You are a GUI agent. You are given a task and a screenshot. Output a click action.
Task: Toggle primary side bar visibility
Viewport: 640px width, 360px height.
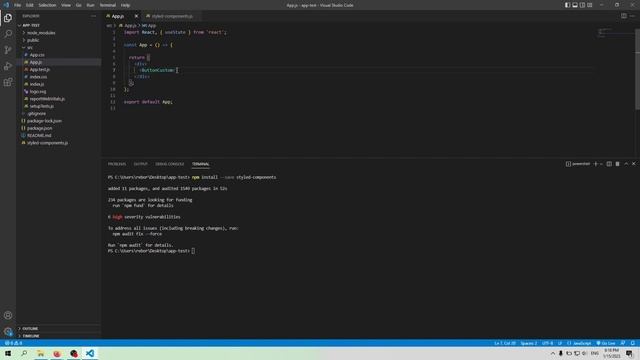click(567, 5)
